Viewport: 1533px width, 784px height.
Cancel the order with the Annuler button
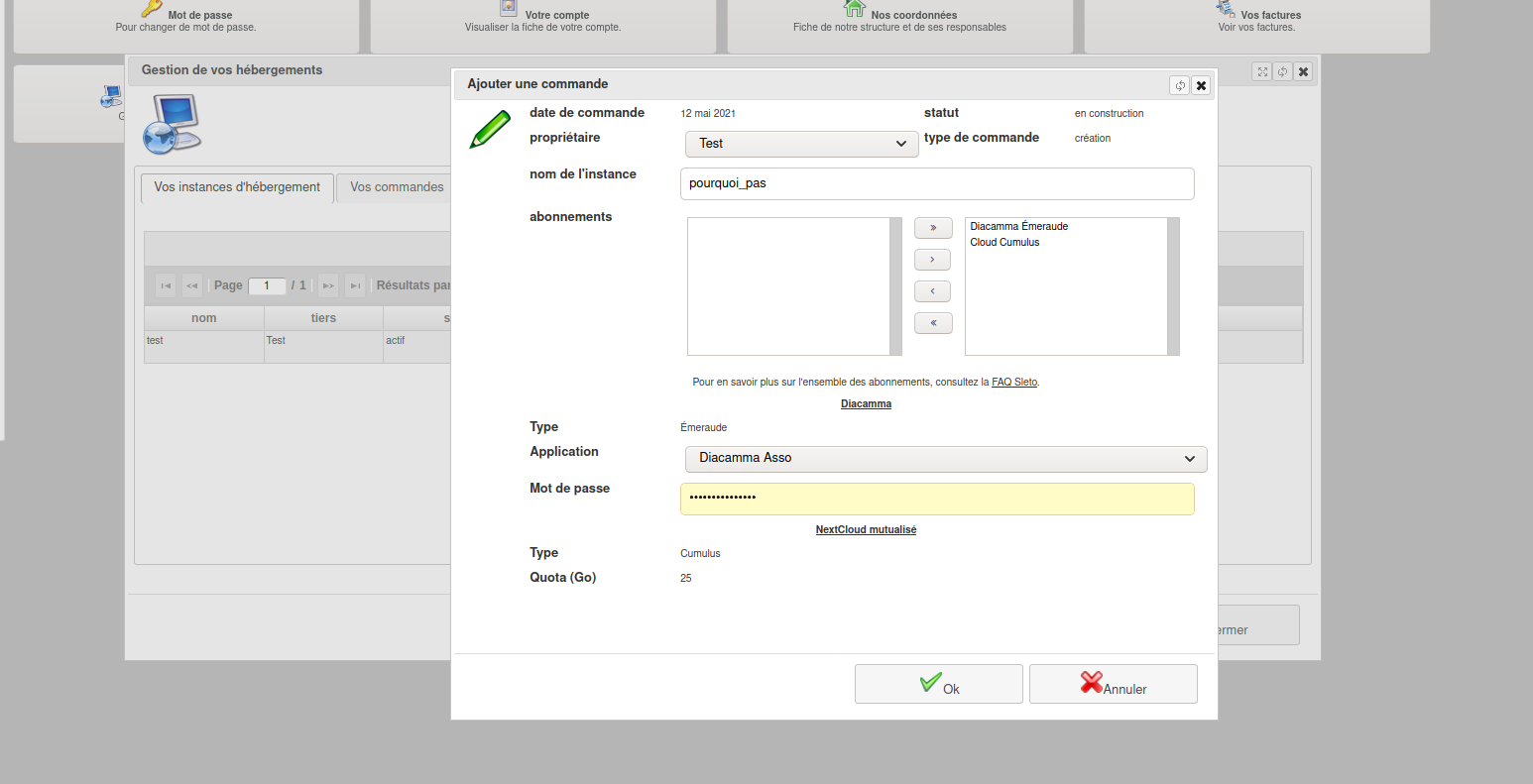coord(1113,684)
